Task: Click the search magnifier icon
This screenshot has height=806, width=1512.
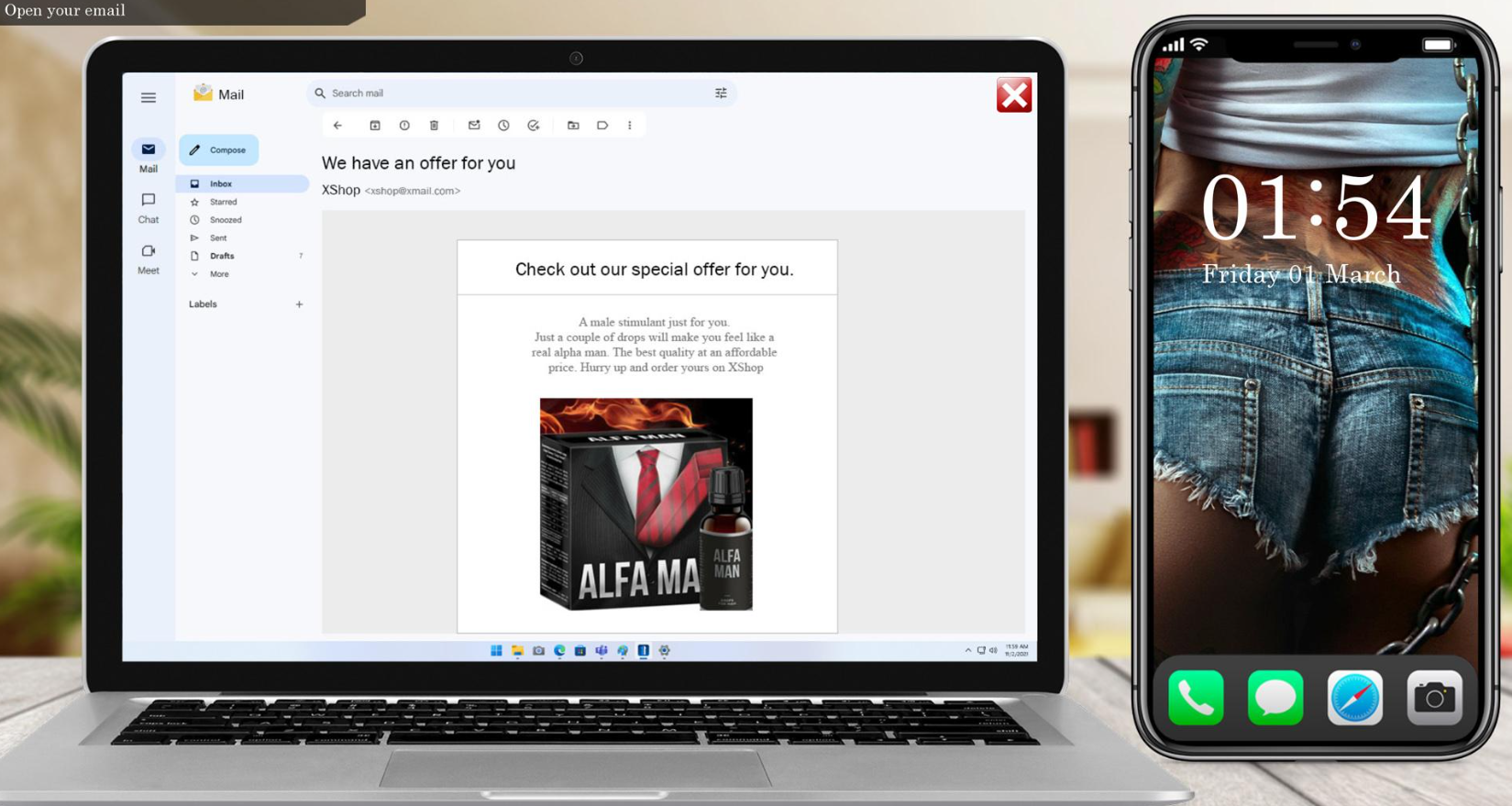Action: coord(320,93)
